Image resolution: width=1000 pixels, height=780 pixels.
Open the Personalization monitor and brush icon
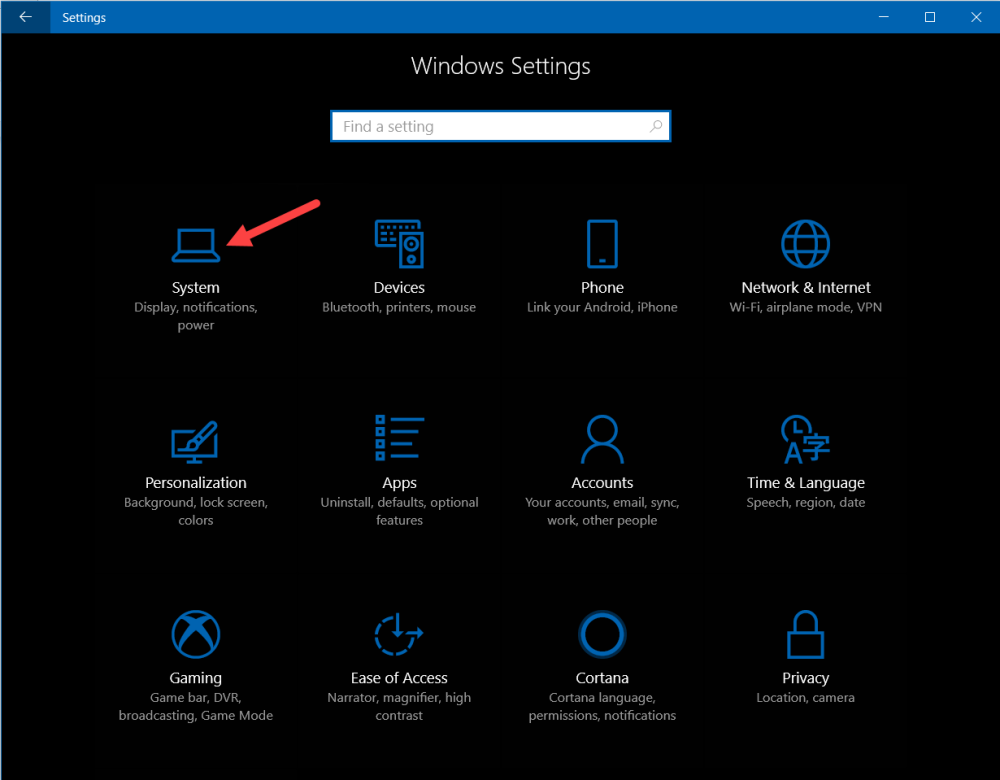[195, 441]
